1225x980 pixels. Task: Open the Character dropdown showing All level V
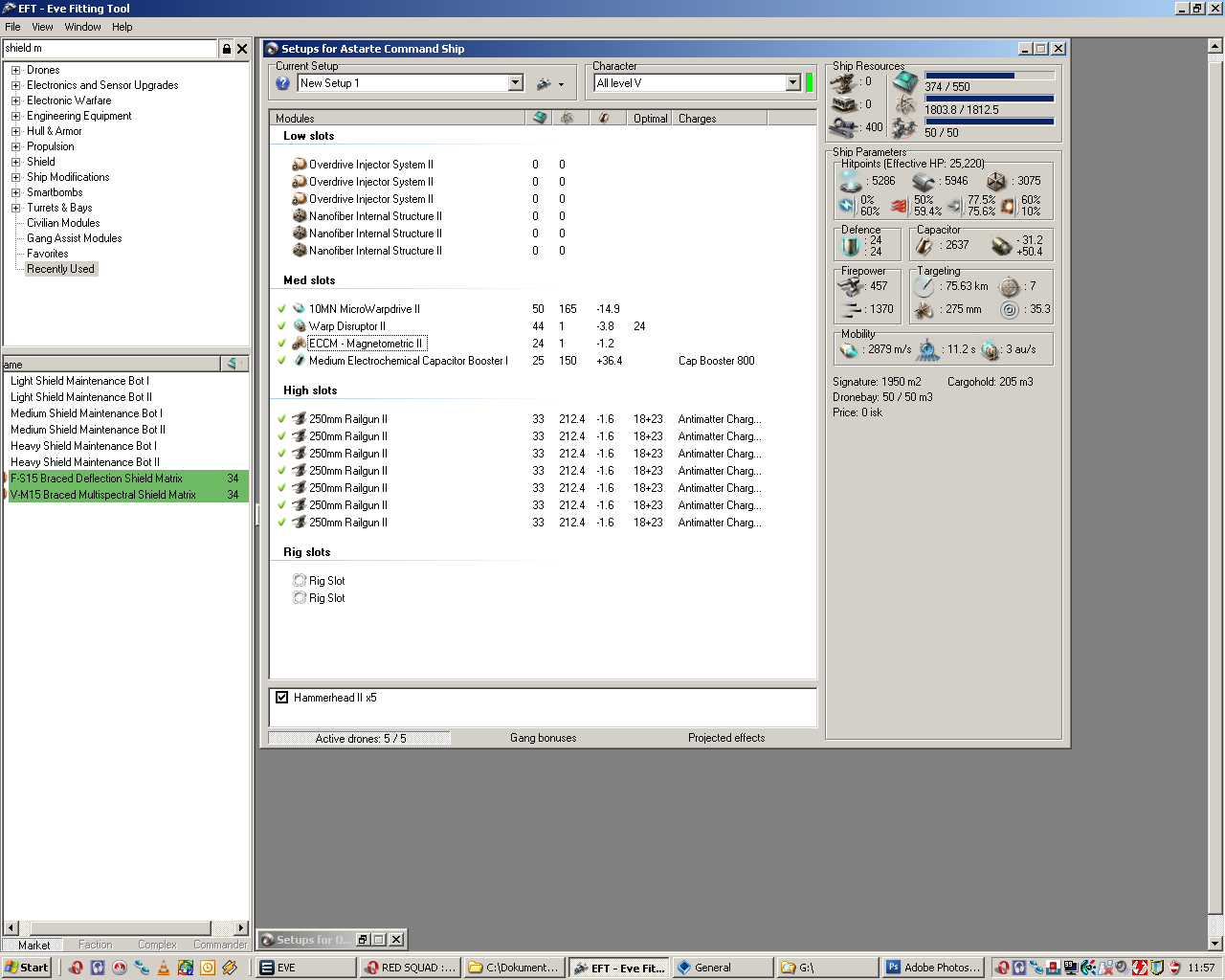point(792,83)
